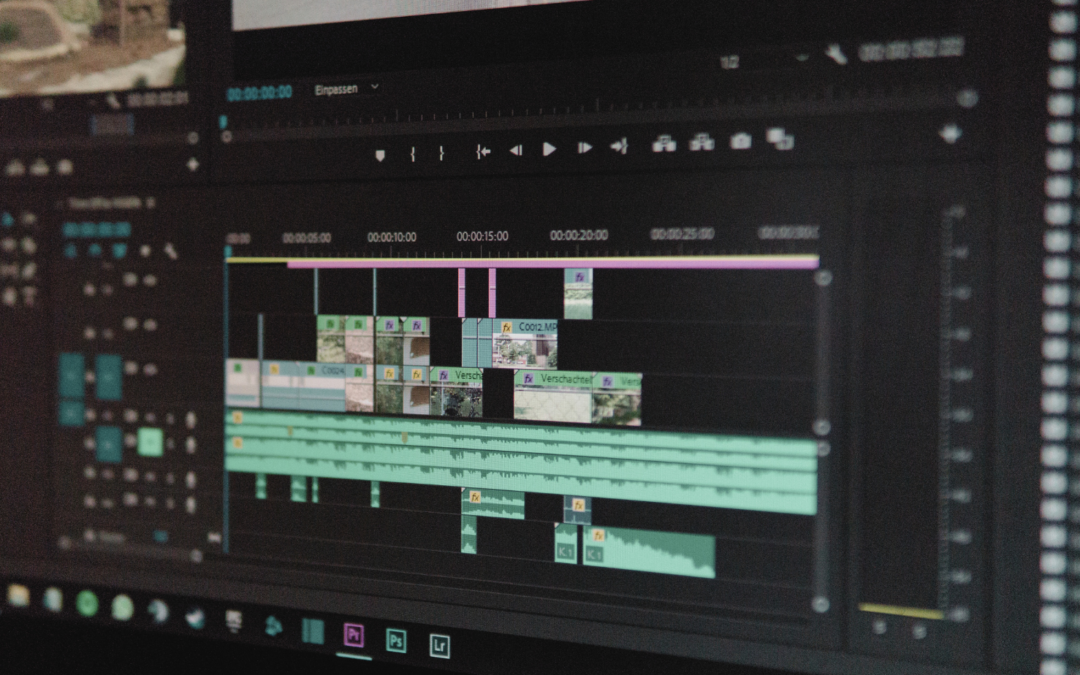Open the Program monitor button editor plus

(951, 133)
